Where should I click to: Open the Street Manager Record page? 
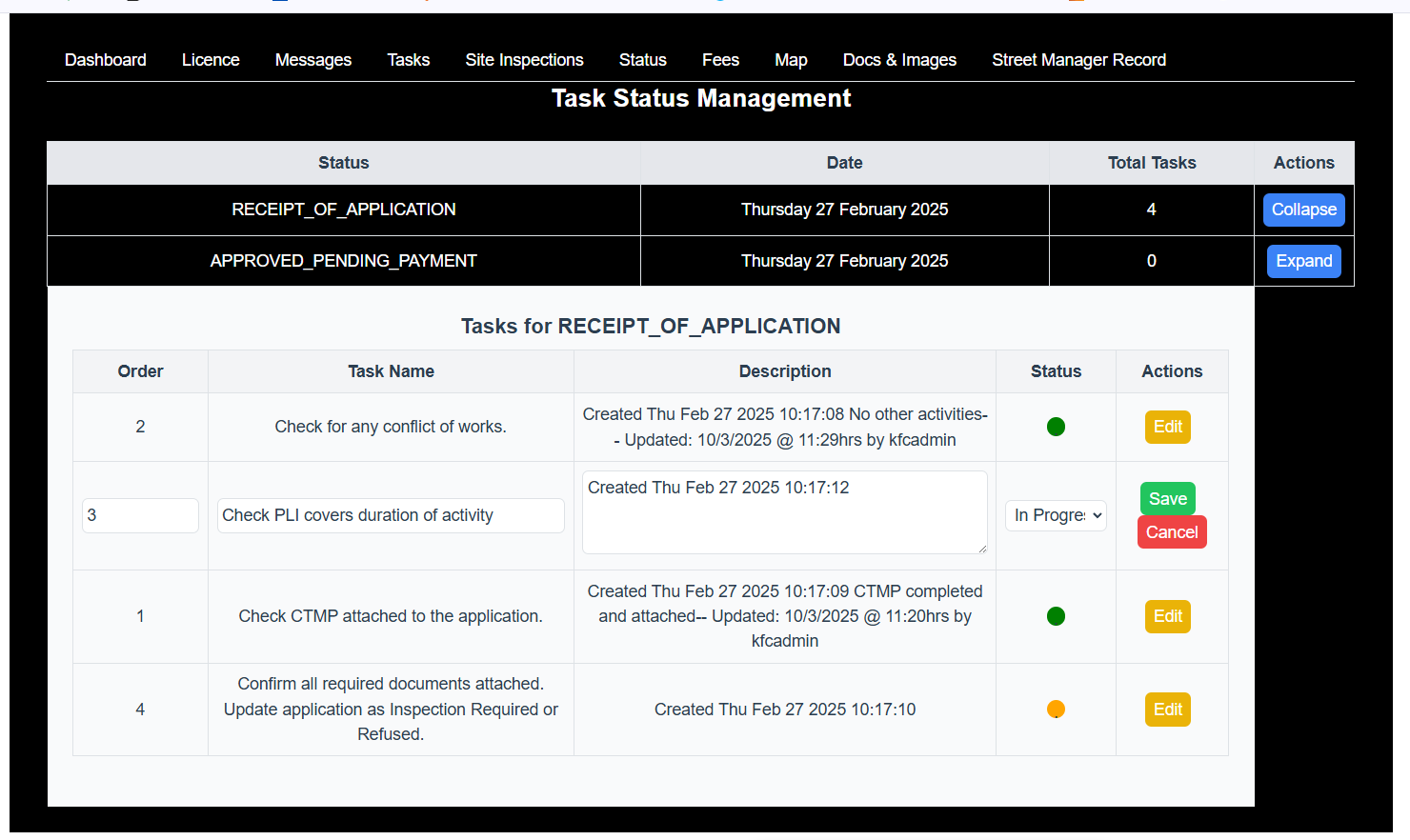(1078, 59)
